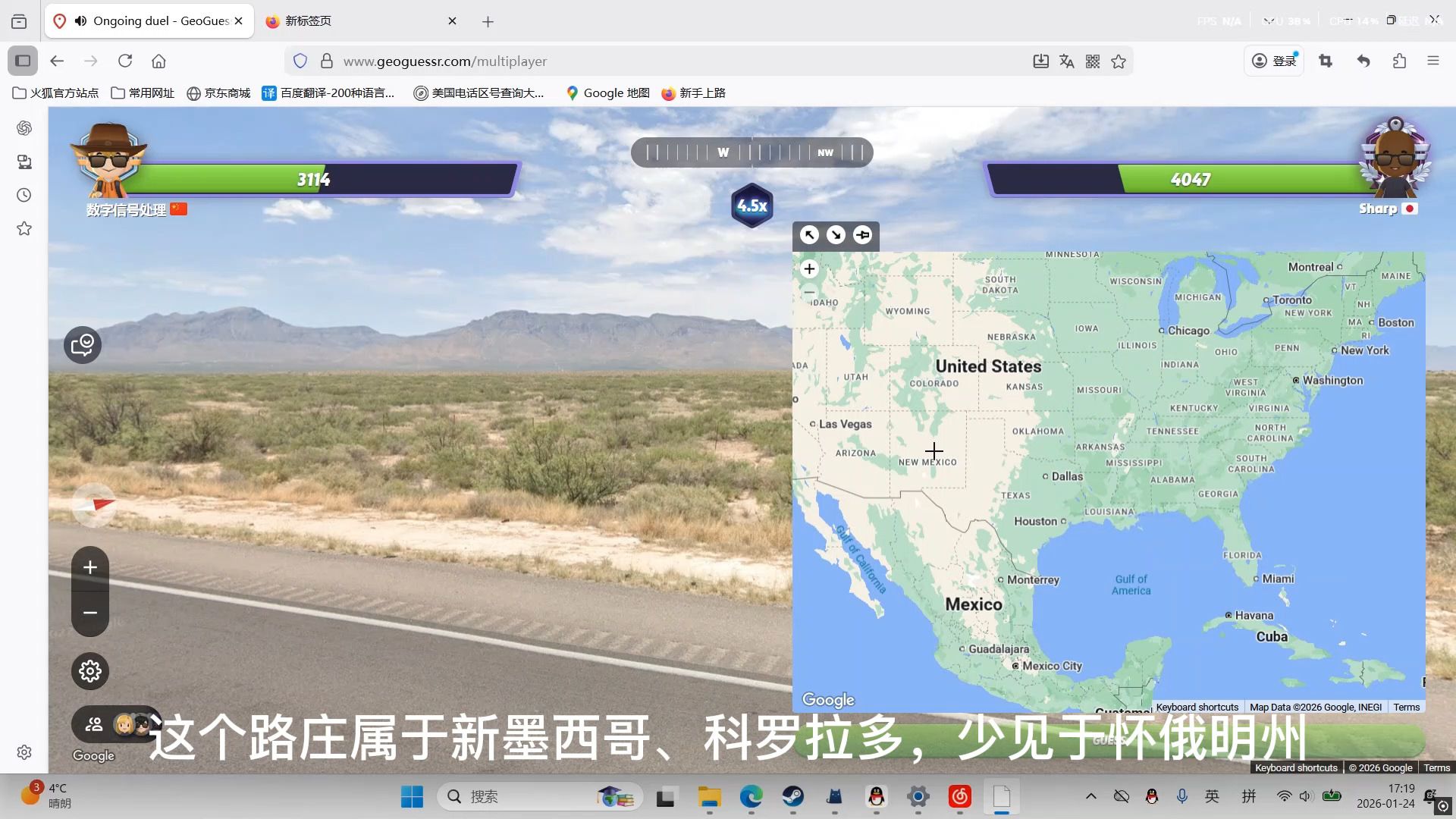Image resolution: width=1456 pixels, height=819 pixels.
Task: Open the GeoGuessr game settings gear
Action: pyautogui.click(x=90, y=671)
